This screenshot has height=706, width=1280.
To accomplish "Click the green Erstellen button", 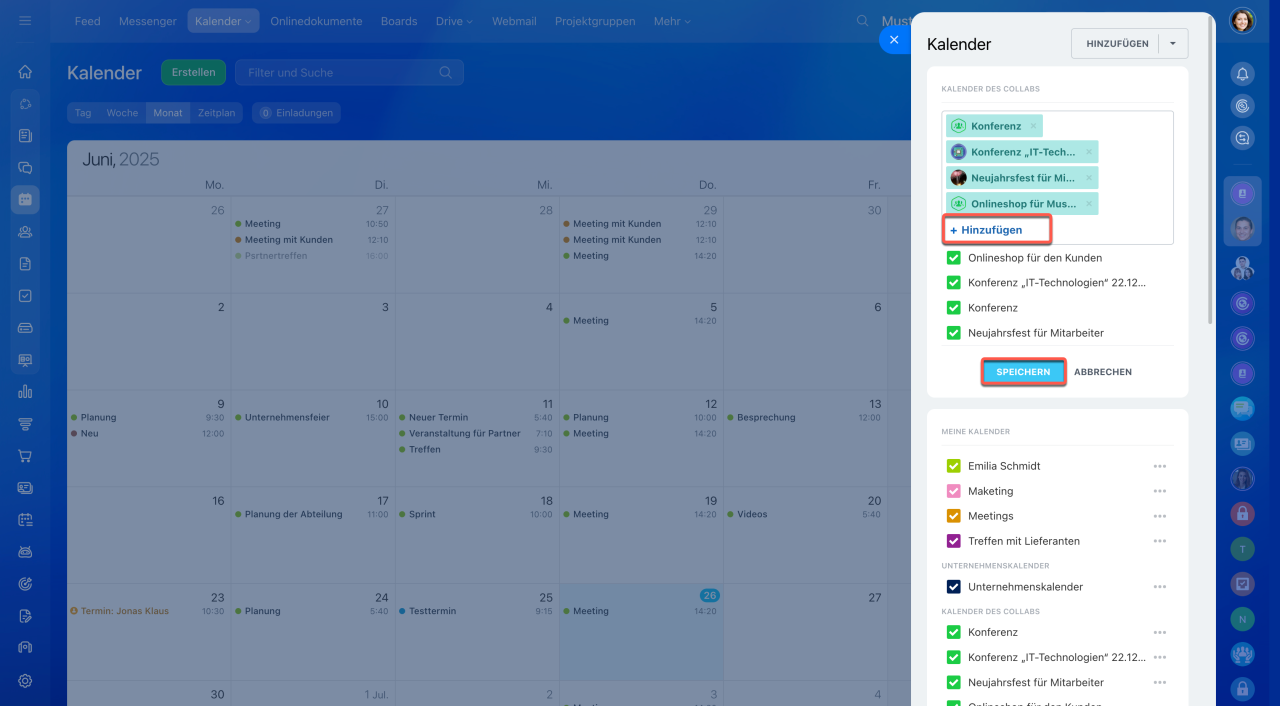I will click(x=193, y=72).
